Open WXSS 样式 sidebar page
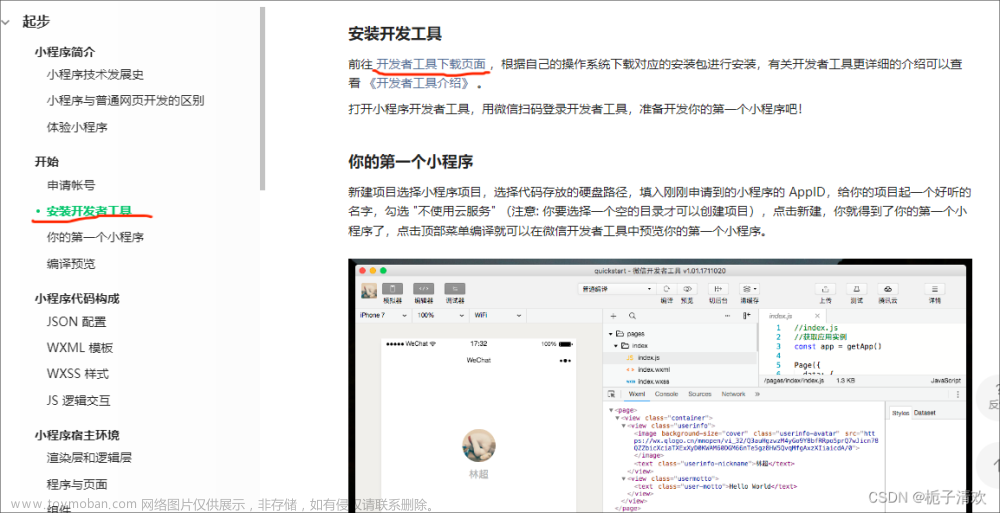 (78, 373)
